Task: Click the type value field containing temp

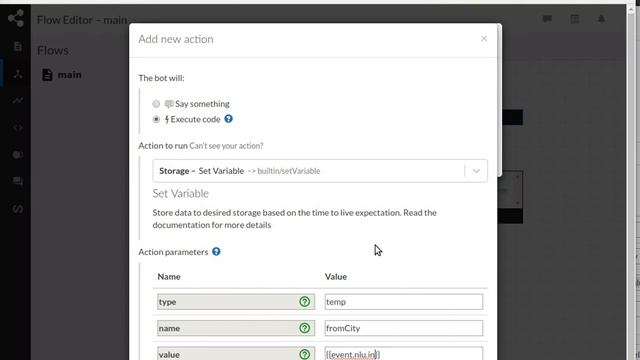Action: coord(404,302)
